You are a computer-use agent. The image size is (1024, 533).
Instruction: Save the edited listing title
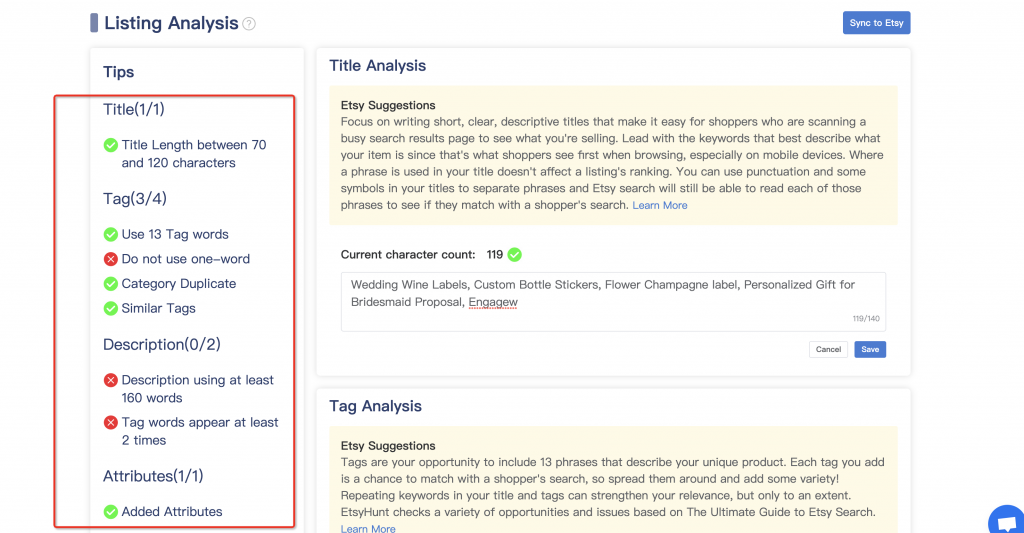[870, 349]
